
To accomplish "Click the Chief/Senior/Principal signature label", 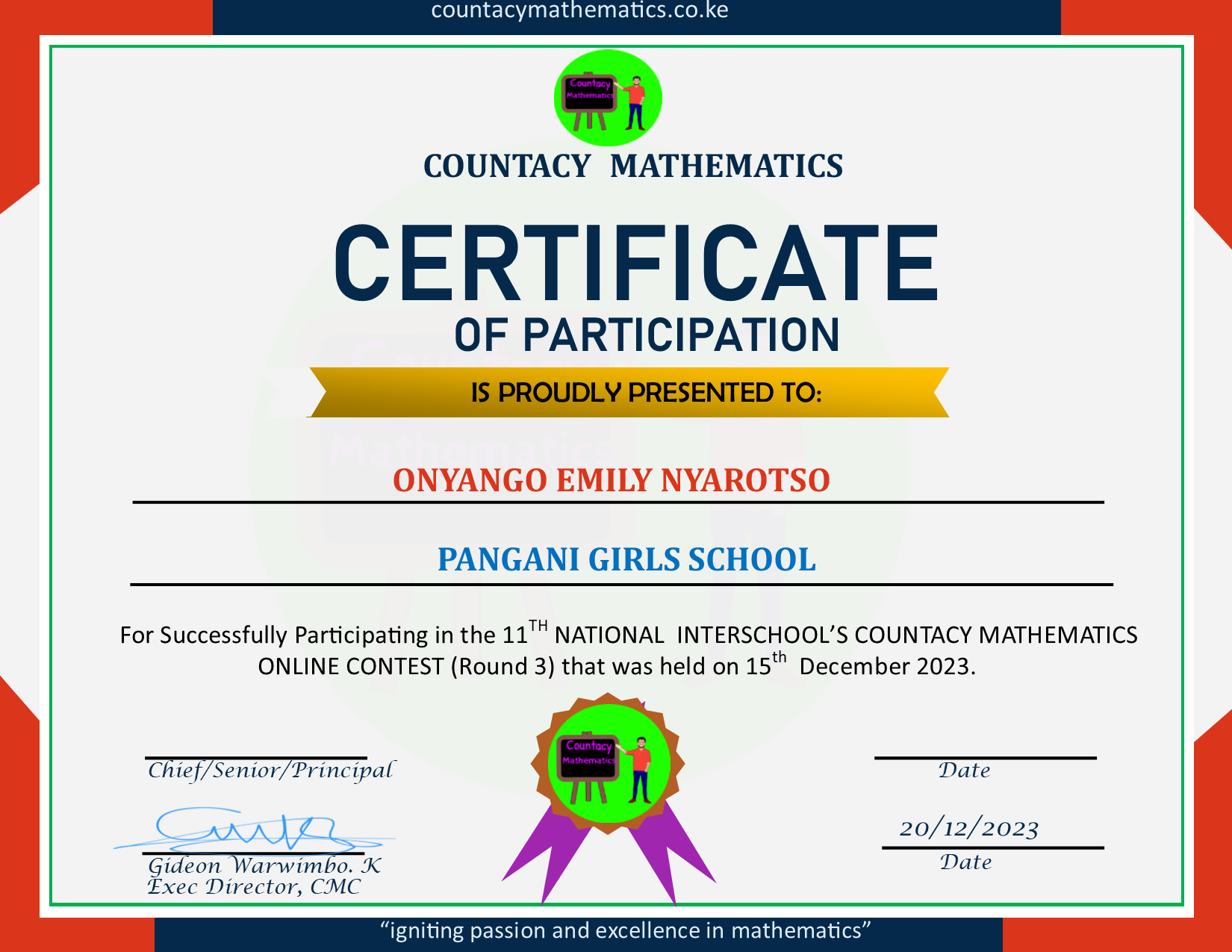I will (270, 770).
